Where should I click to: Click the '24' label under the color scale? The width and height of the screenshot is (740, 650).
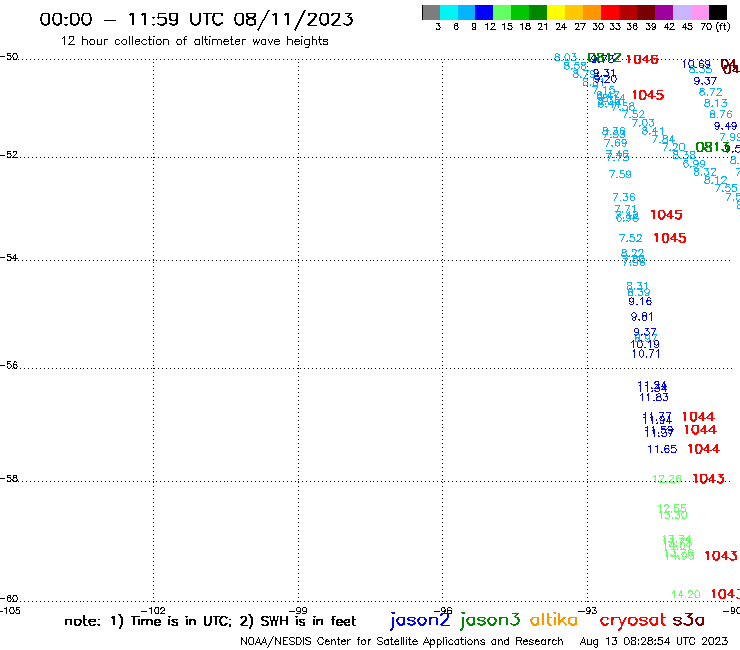(x=561, y=26)
